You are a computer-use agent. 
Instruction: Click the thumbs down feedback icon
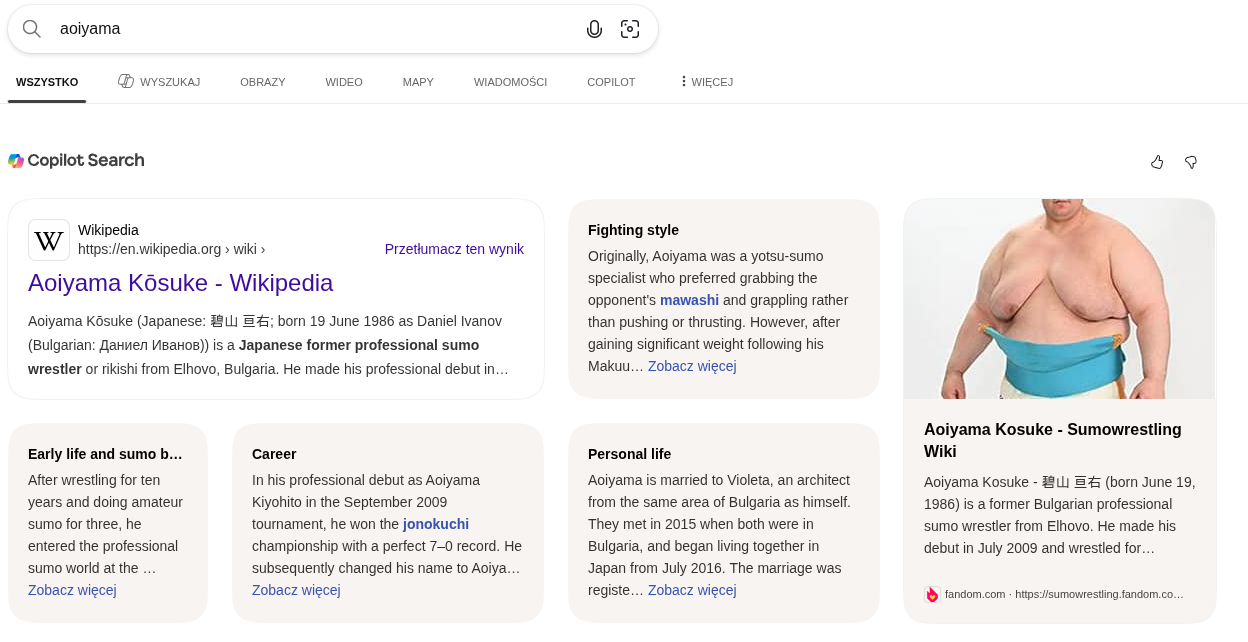click(x=1191, y=162)
